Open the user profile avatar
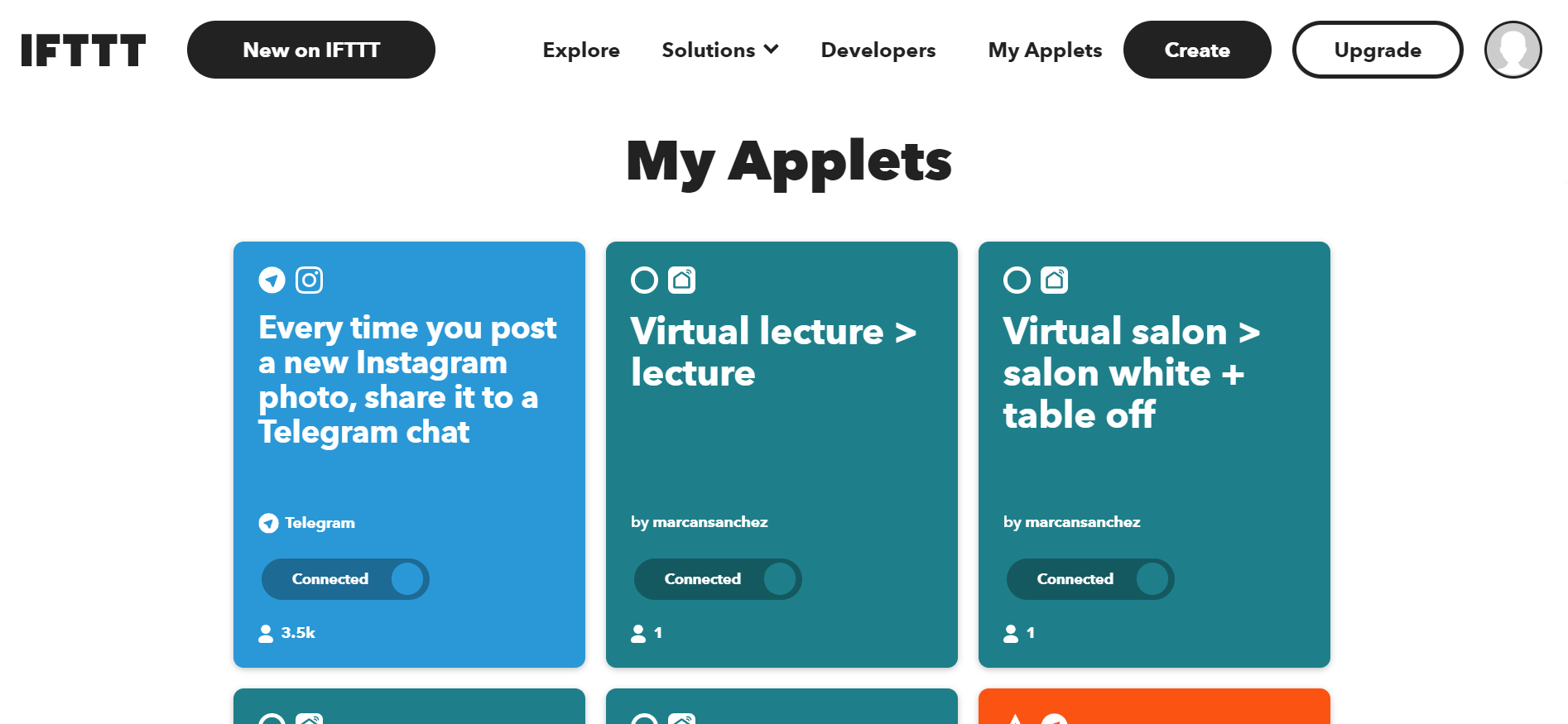The height and width of the screenshot is (724, 1568). coord(1513,50)
